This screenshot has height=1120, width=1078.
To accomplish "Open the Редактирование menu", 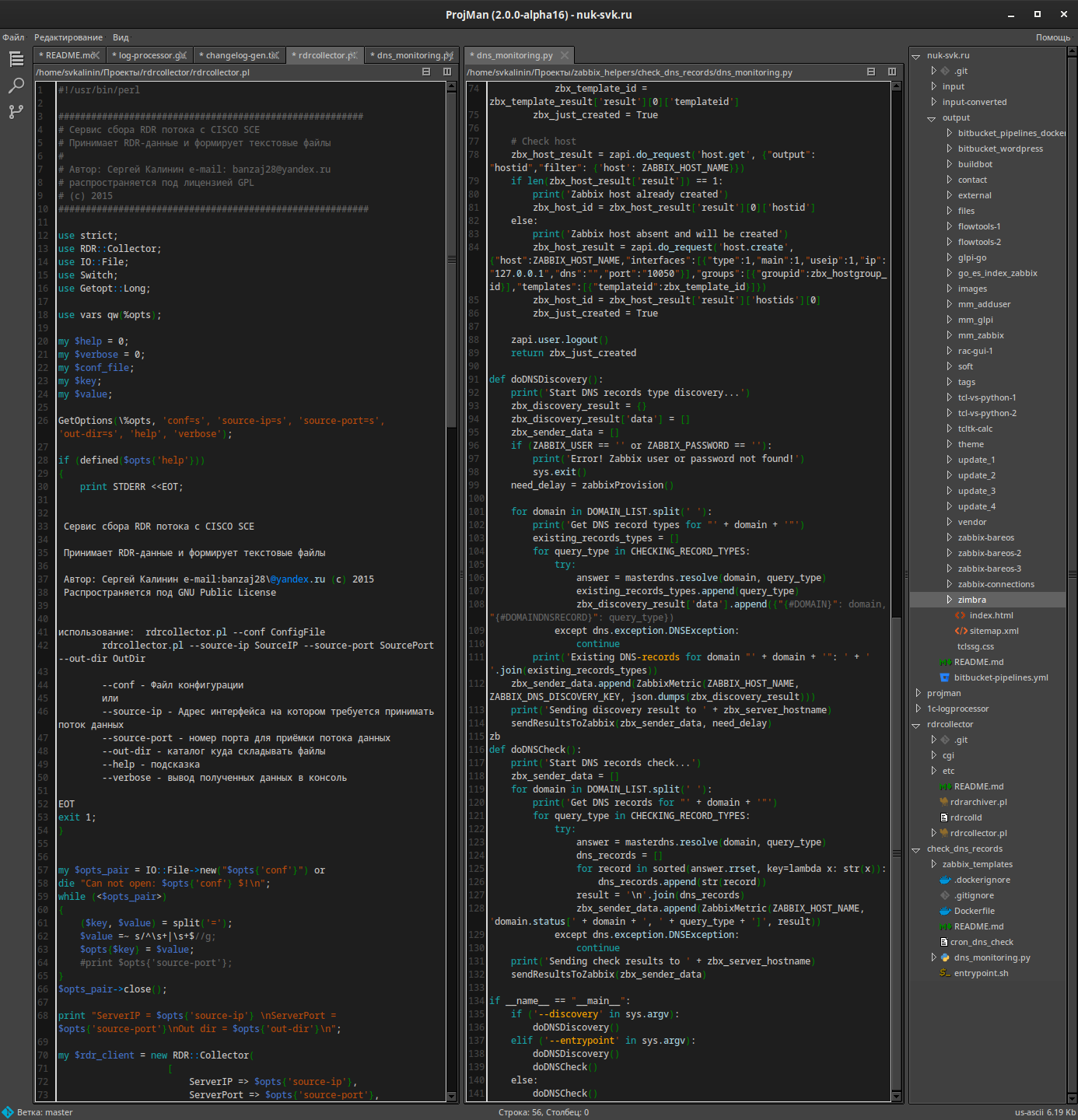I will click(x=68, y=37).
